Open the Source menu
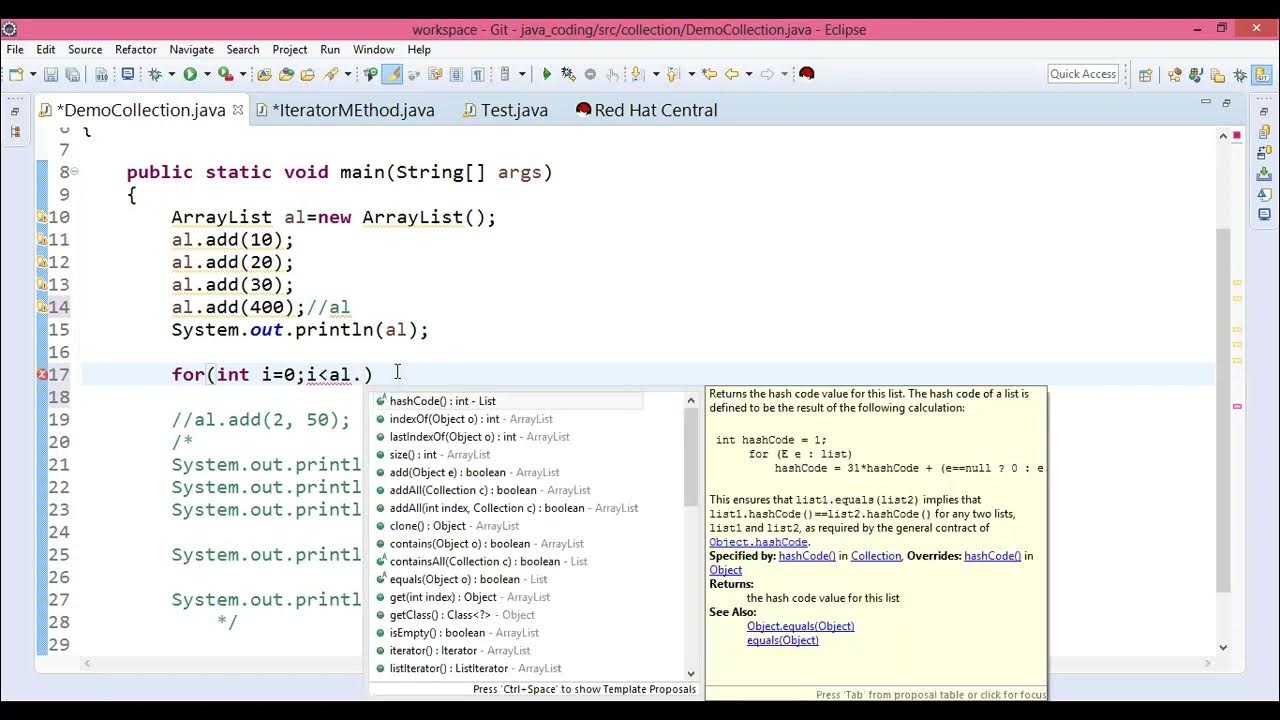 (x=85, y=49)
